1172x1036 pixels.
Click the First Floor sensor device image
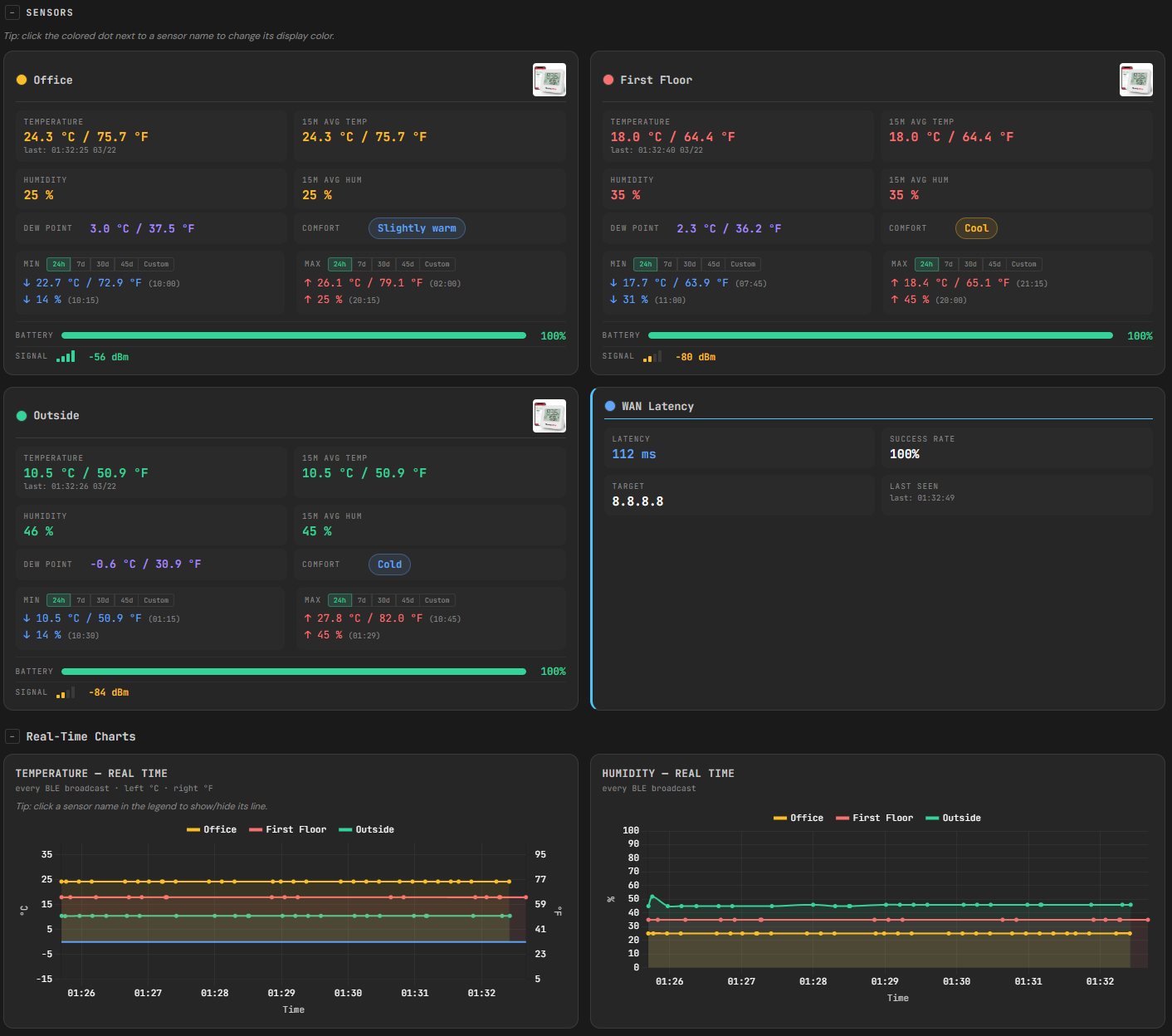click(x=1135, y=80)
